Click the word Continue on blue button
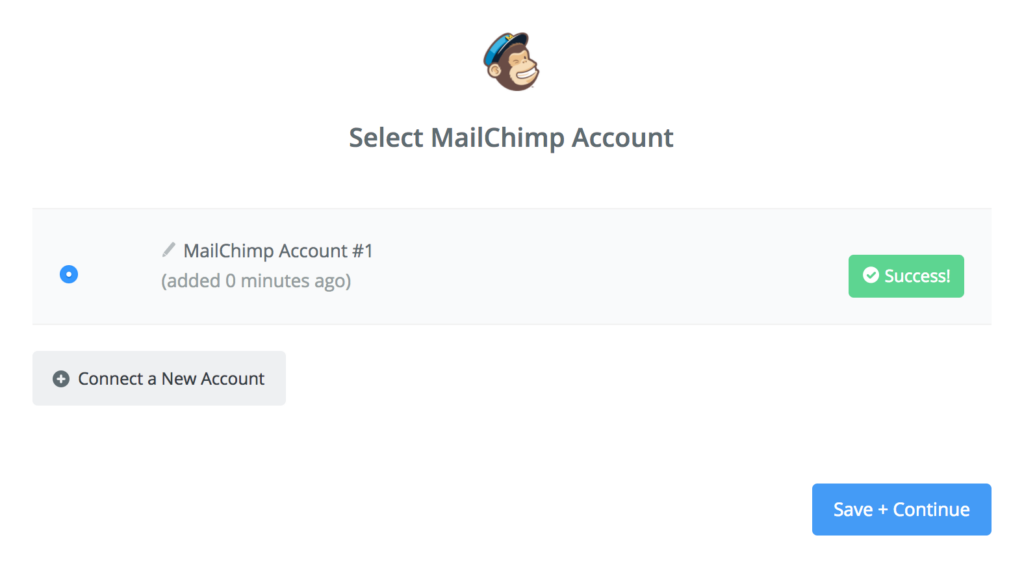1024x568 pixels. [931, 509]
